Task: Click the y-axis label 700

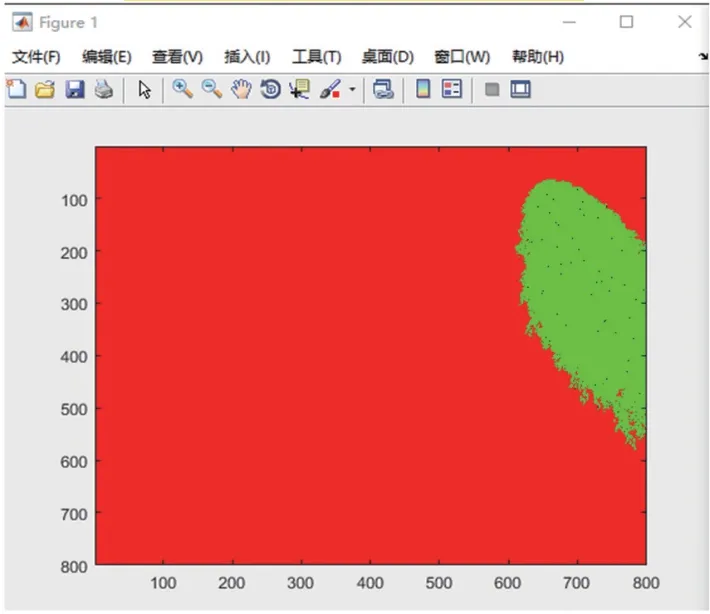Action: coord(74,514)
